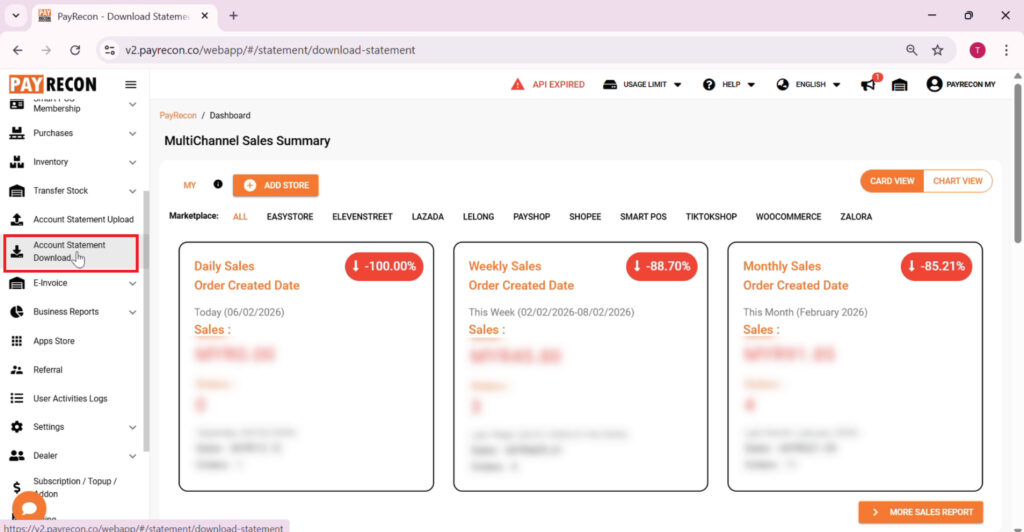1024x532 pixels.
Task: Click the Add Store button
Action: [276, 185]
